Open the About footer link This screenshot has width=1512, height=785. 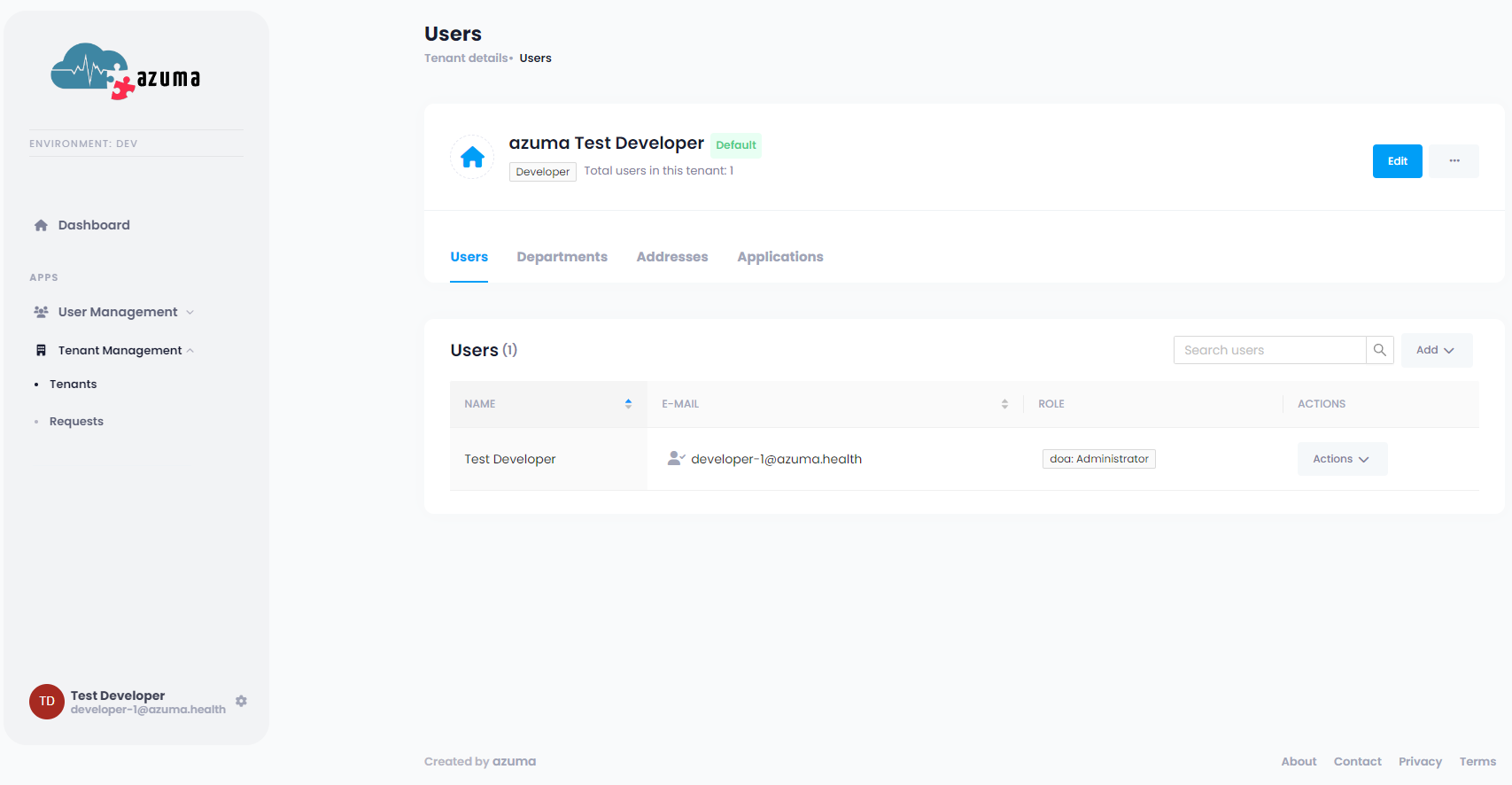pos(1299,761)
